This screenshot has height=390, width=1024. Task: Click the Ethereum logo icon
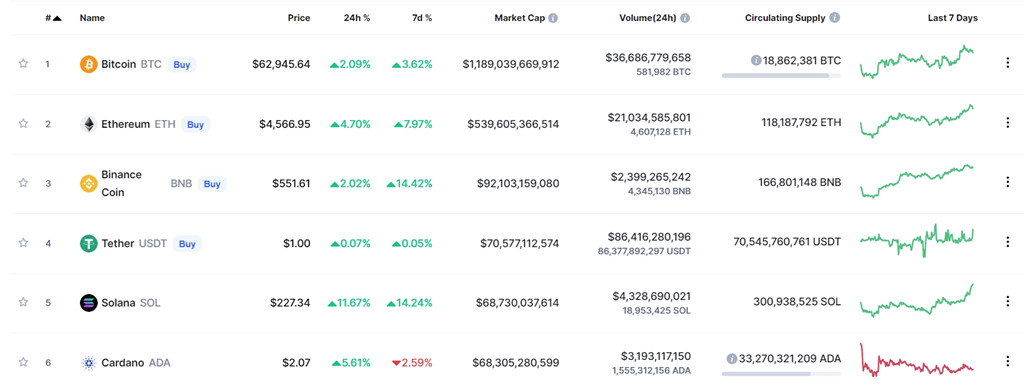(88, 123)
